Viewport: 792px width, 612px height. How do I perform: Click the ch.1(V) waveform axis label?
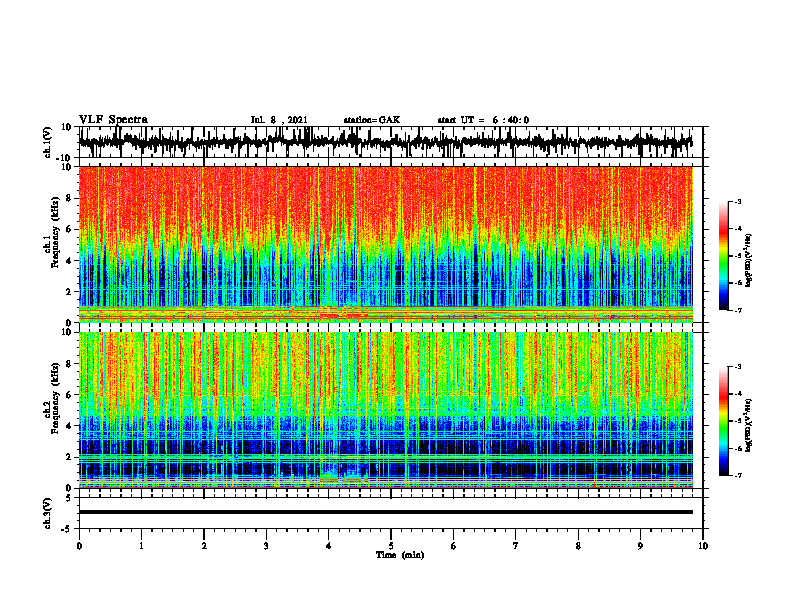pyautogui.click(x=48, y=142)
